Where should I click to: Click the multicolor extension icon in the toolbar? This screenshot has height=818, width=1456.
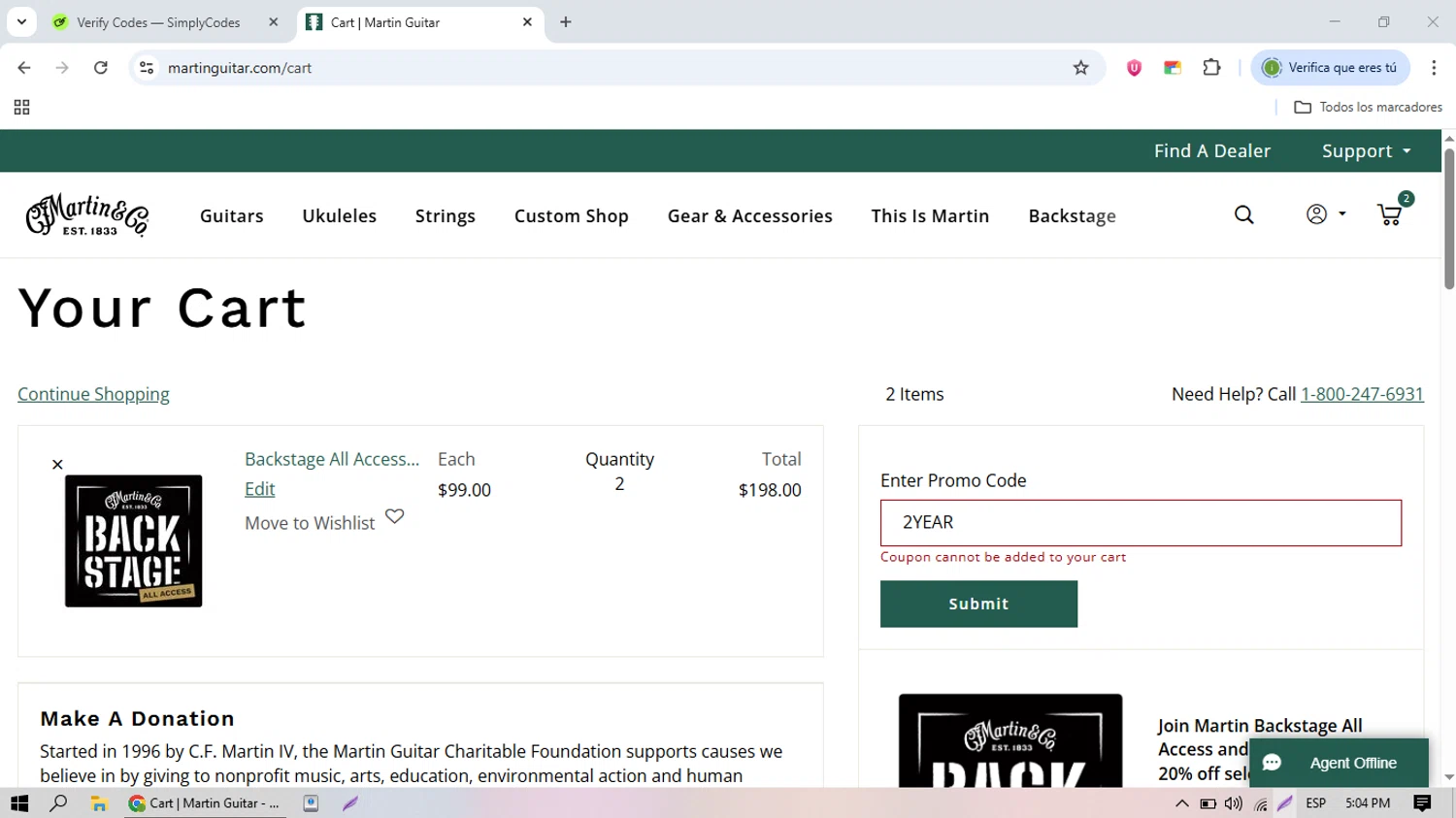point(1173,68)
